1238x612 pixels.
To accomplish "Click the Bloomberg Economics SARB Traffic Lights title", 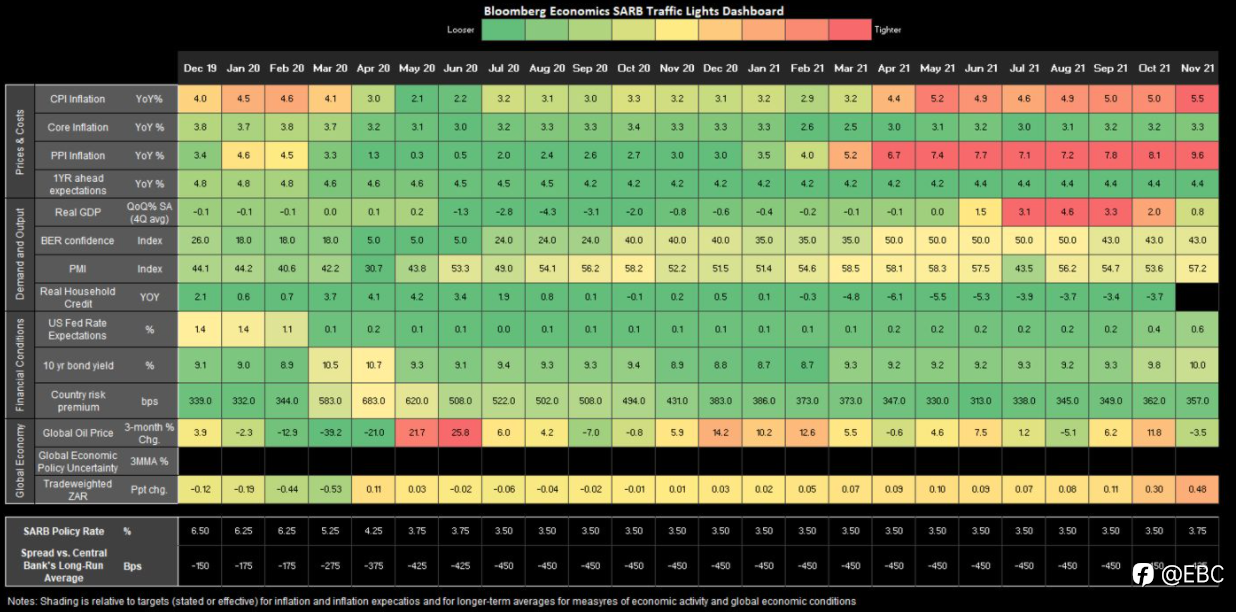I will click(634, 11).
